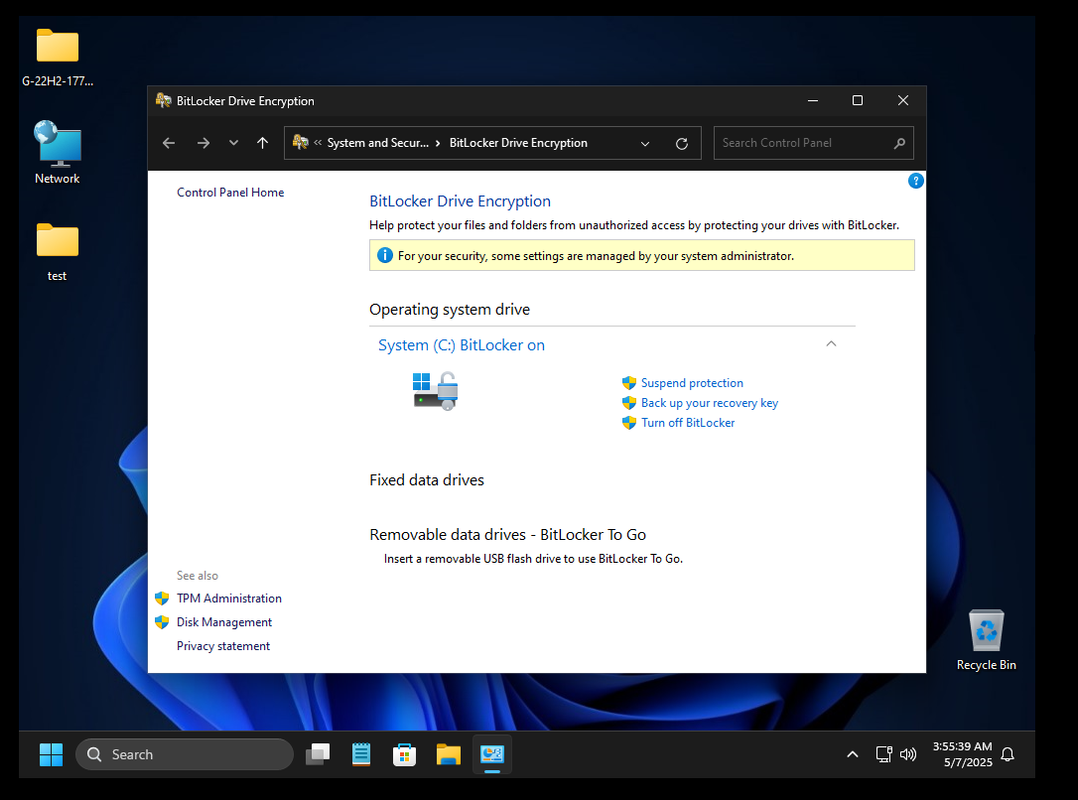Click Suspend protection
This screenshot has width=1078, height=800.
tap(692, 383)
